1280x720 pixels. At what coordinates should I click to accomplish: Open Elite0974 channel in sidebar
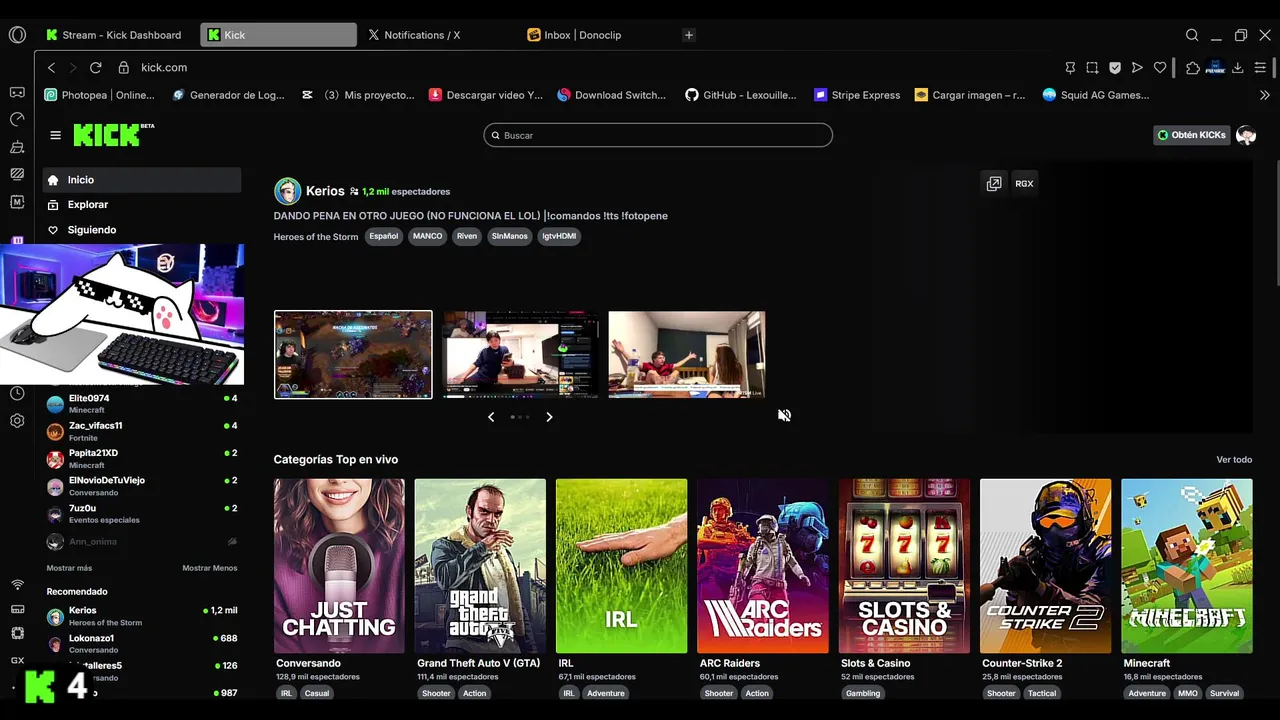[x=141, y=404]
